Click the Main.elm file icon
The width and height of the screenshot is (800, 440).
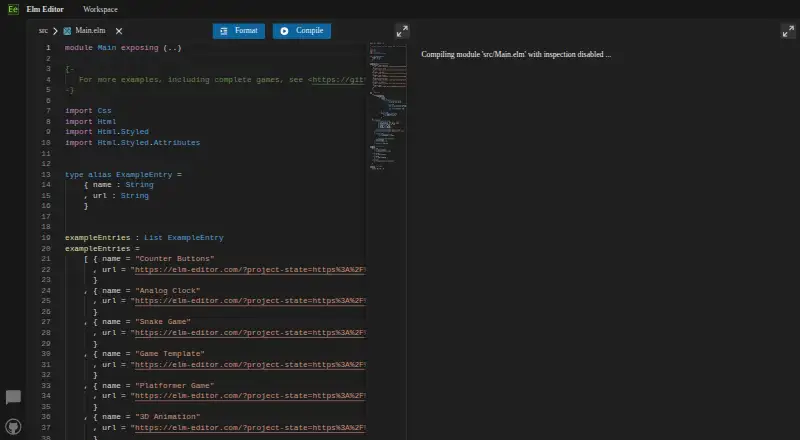(x=67, y=31)
